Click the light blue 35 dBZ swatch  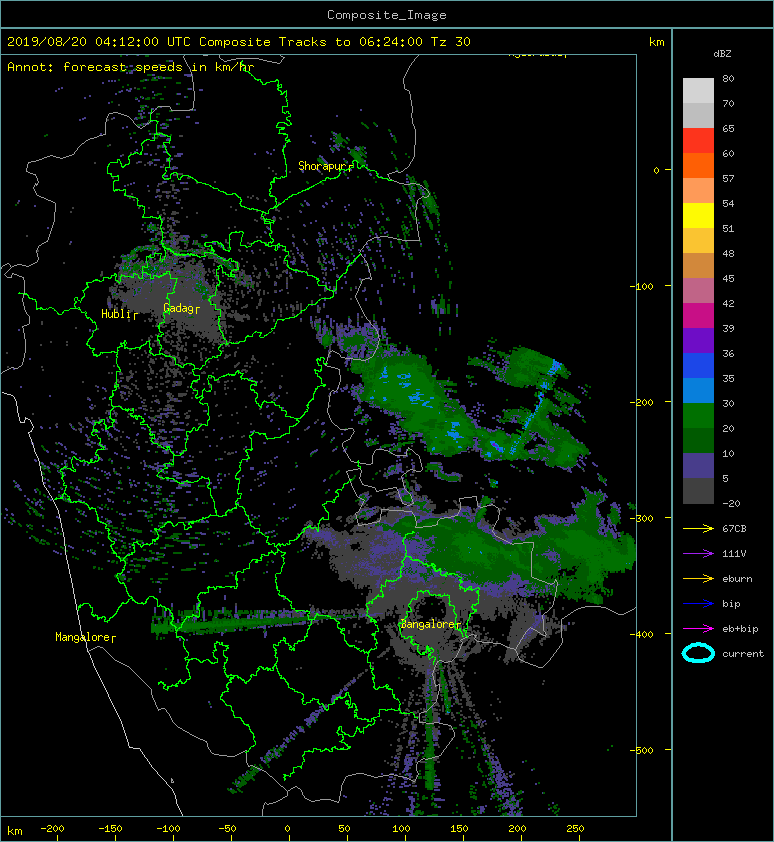[x=698, y=390]
